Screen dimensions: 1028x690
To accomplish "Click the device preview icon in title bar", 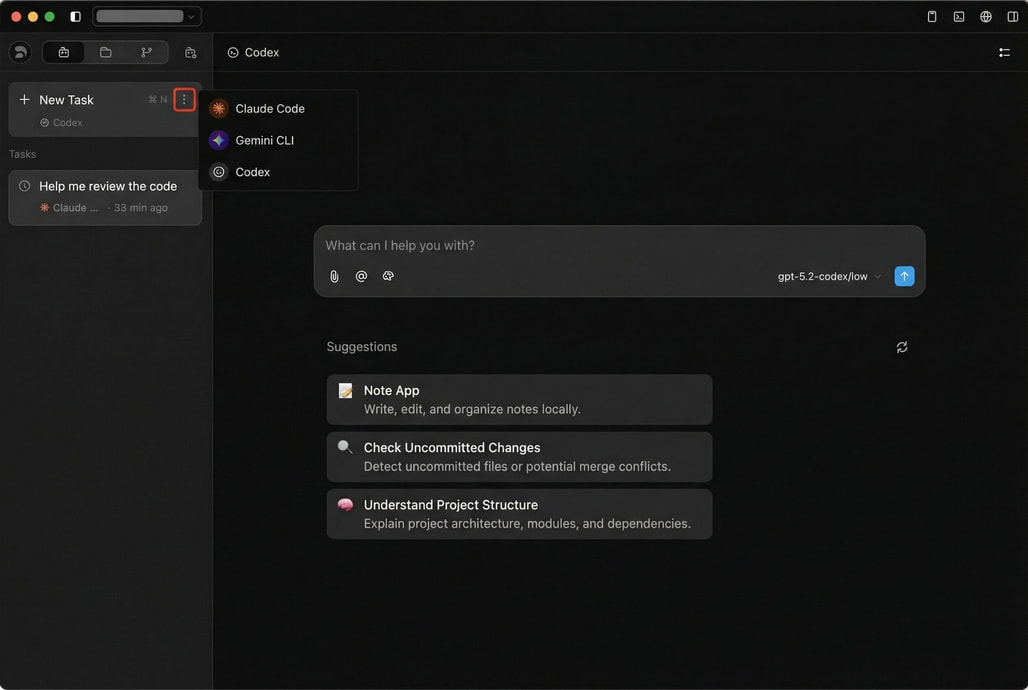I will (x=932, y=17).
